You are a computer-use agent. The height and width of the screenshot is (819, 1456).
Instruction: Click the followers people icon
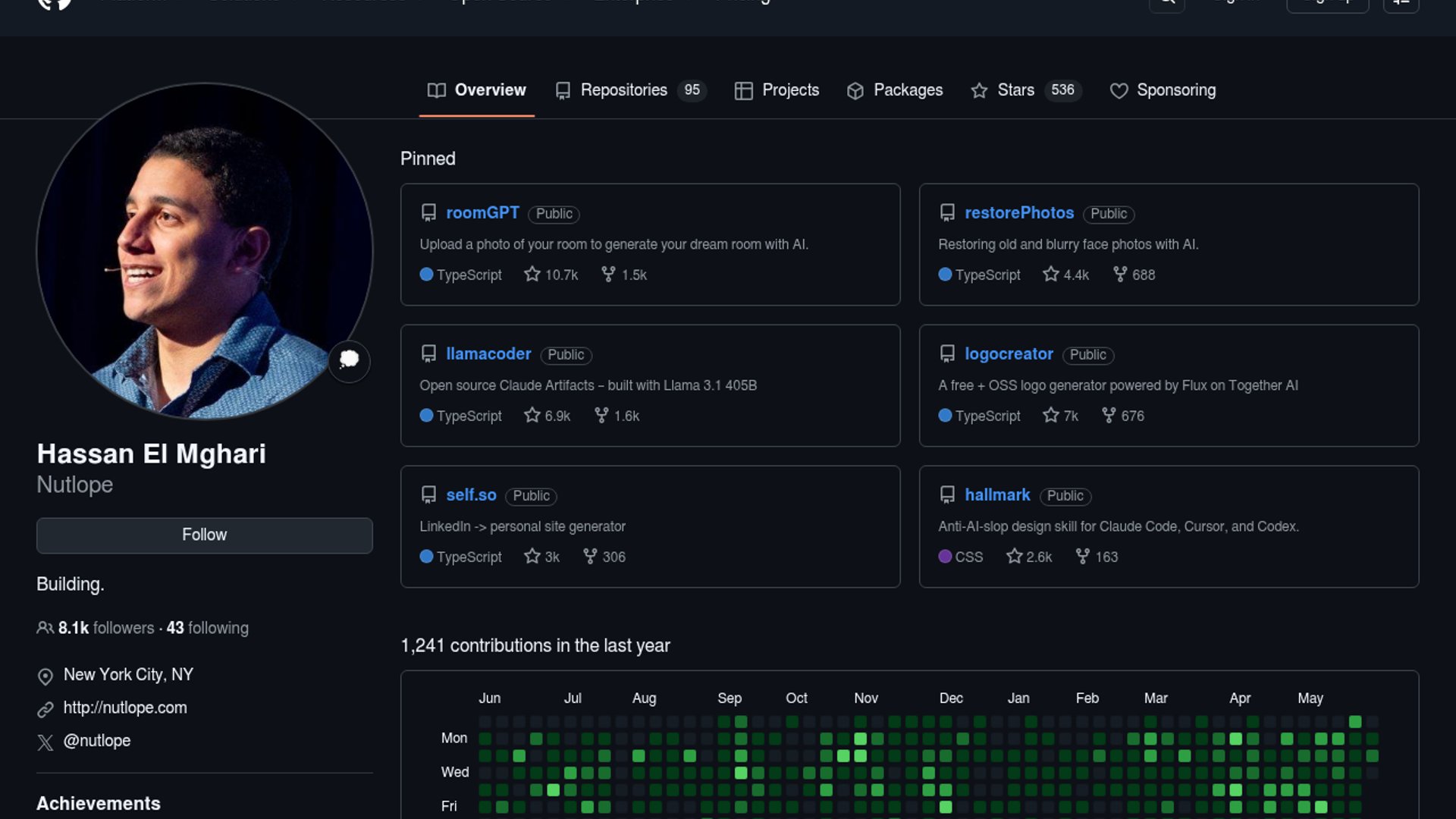click(45, 628)
